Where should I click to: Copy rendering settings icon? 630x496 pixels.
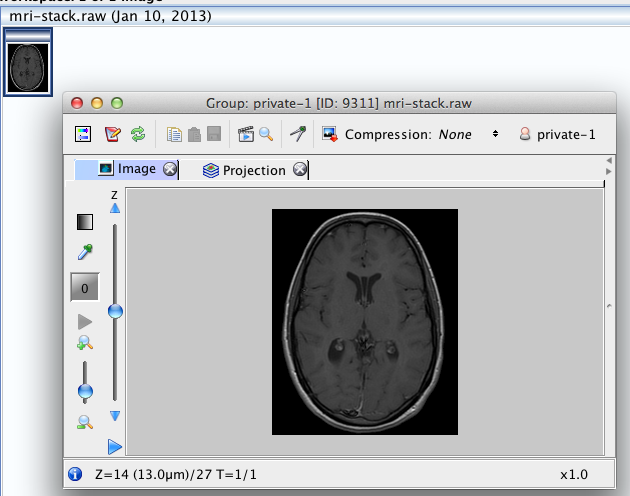(174, 134)
